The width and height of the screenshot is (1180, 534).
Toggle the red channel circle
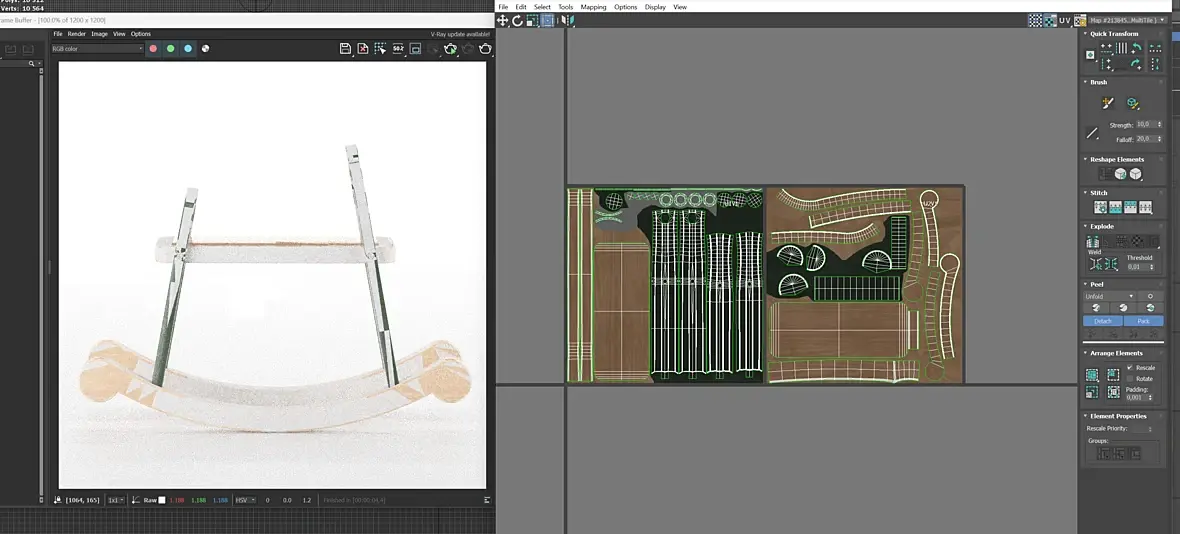pyautogui.click(x=153, y=48)
